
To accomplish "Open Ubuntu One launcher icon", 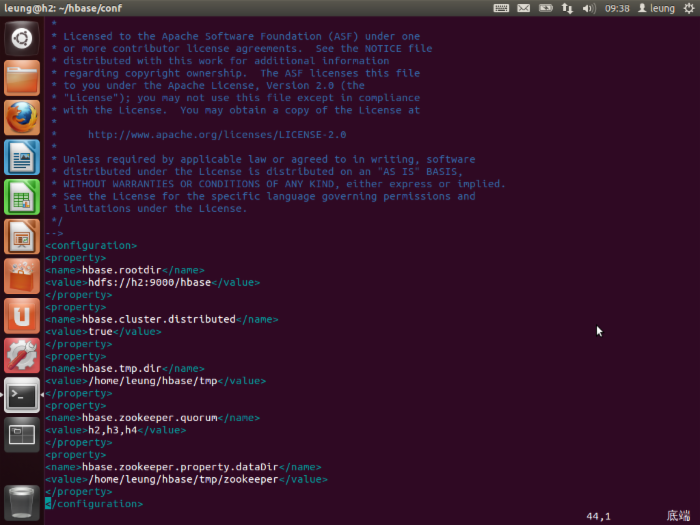I will click(x=21, y=316).
